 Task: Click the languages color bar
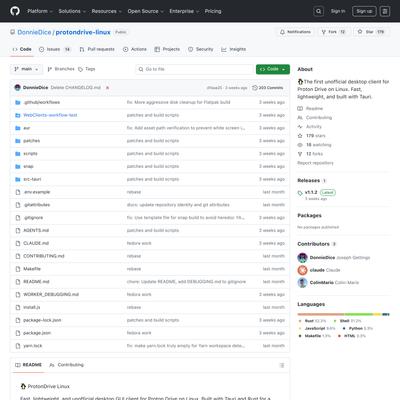(343, 314)
